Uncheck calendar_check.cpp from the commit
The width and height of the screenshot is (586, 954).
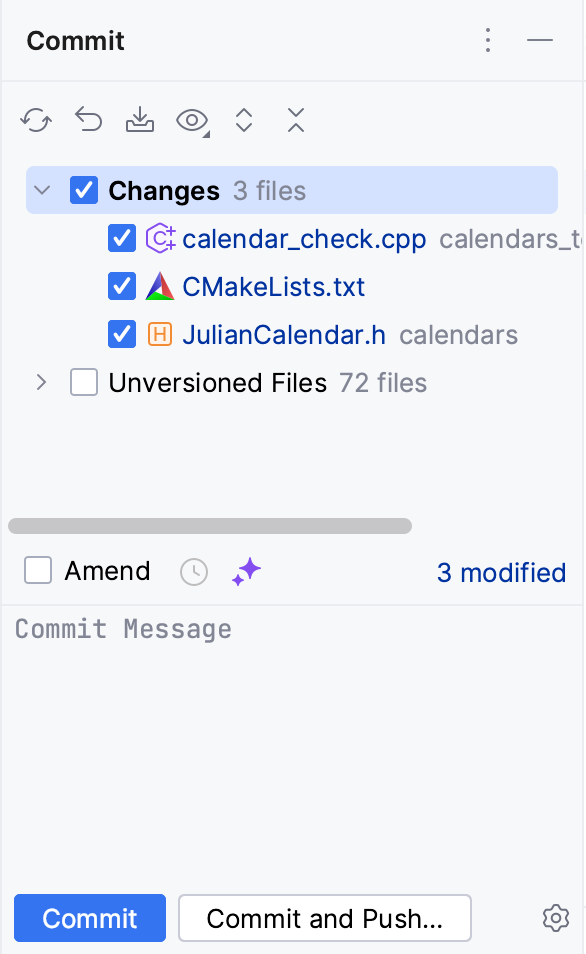coord(121,238)
